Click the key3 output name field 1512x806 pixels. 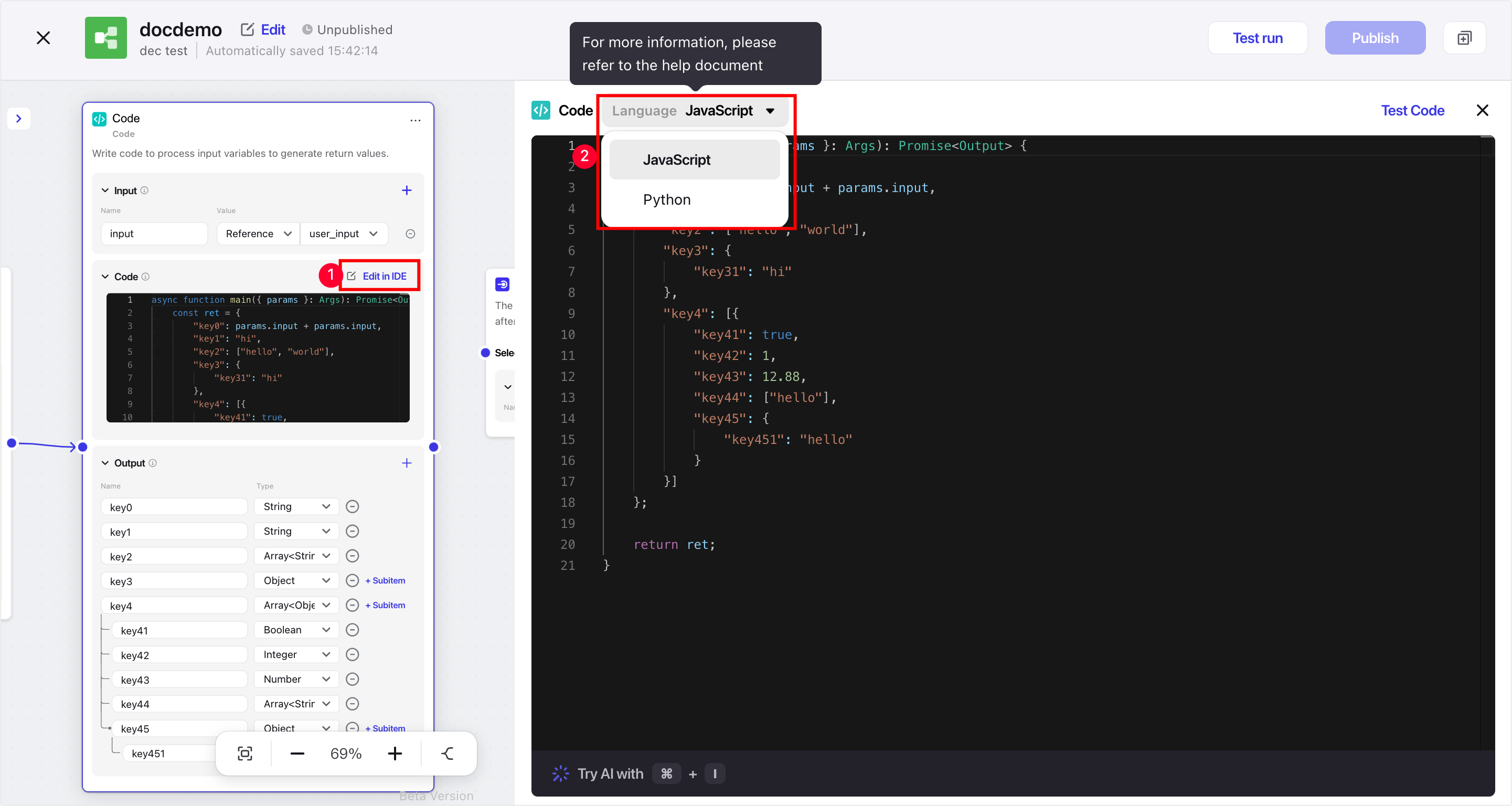click(174, 581)
